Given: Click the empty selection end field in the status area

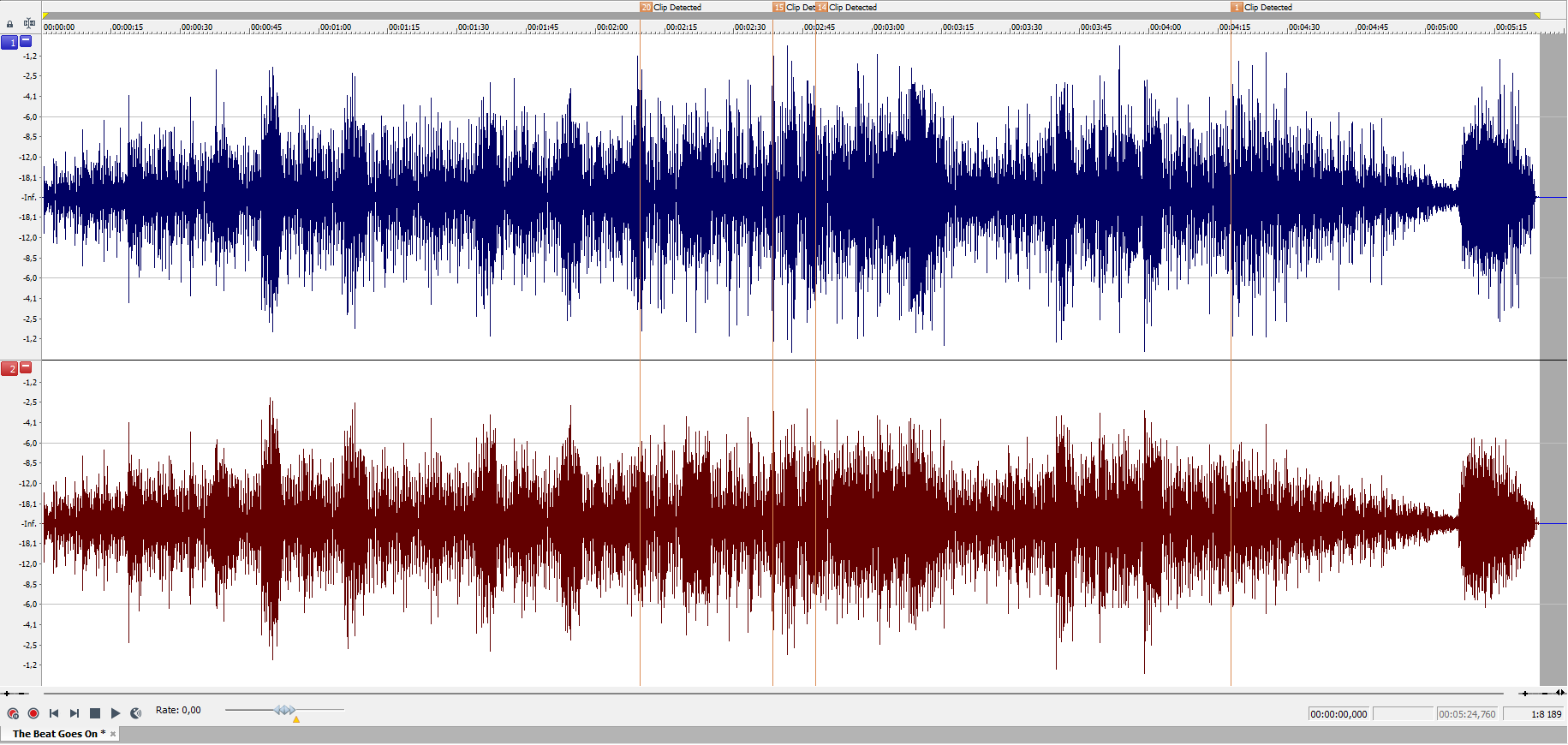Looking at the screenshot, I should [1404, 714].
